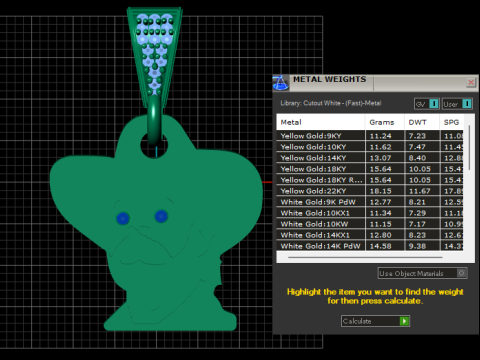The image size is (480, 360).
Task: Click the 9.38 DWT value
Action: pyautogui.click(x=417, y=246)
